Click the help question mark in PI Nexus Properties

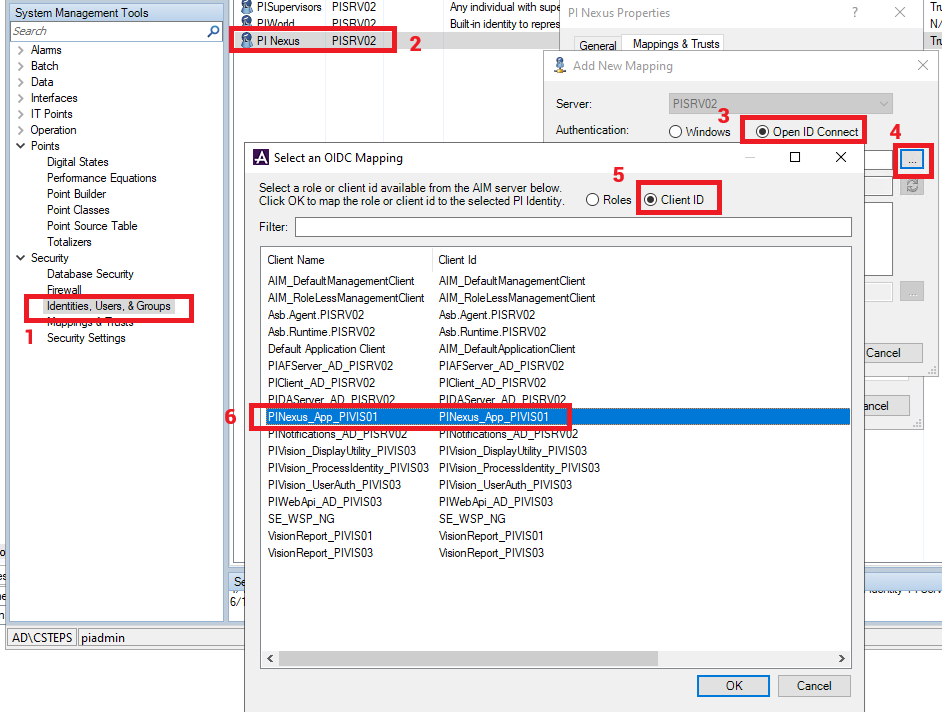[855, 13]
